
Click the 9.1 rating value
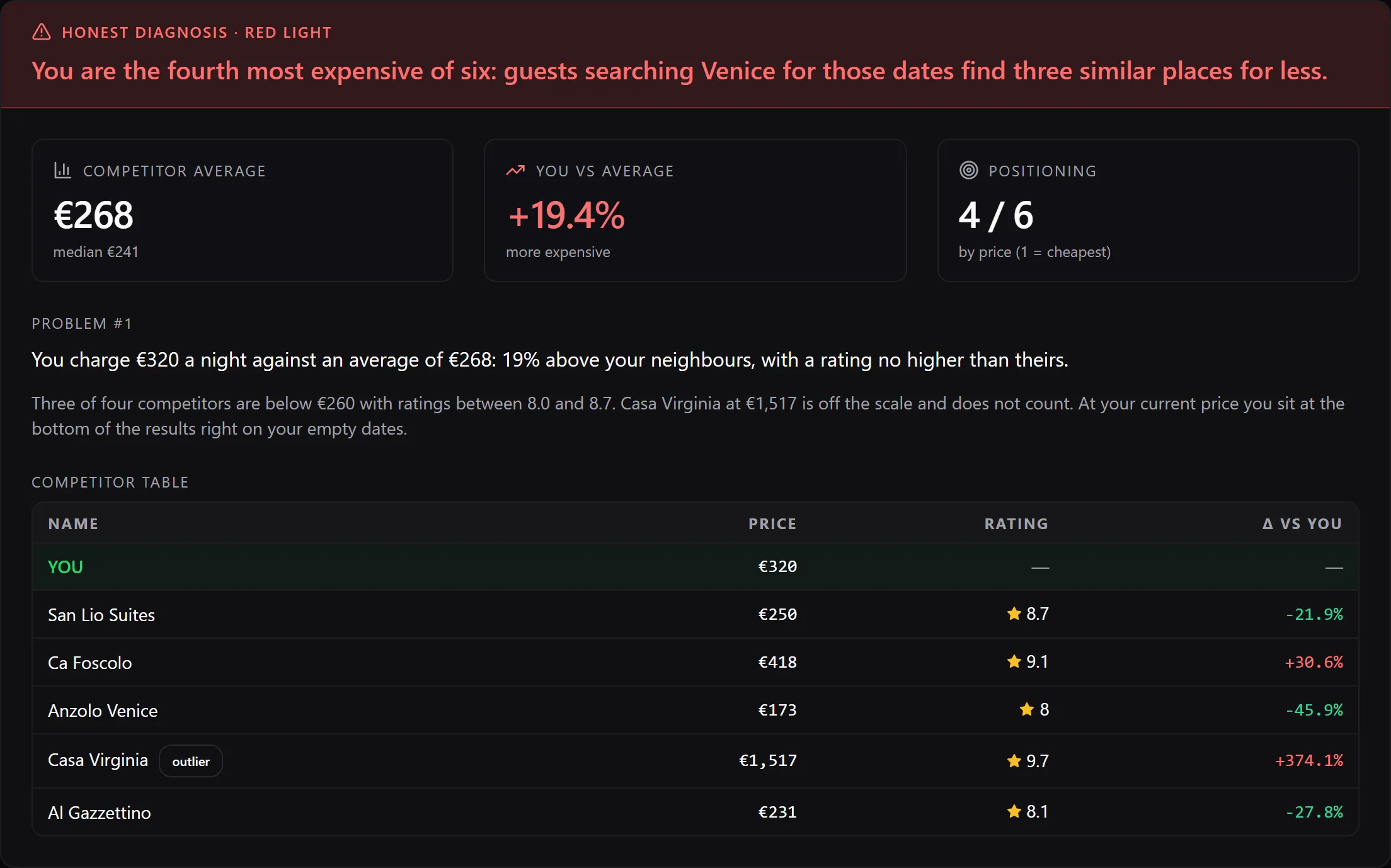coord(1038,661)
